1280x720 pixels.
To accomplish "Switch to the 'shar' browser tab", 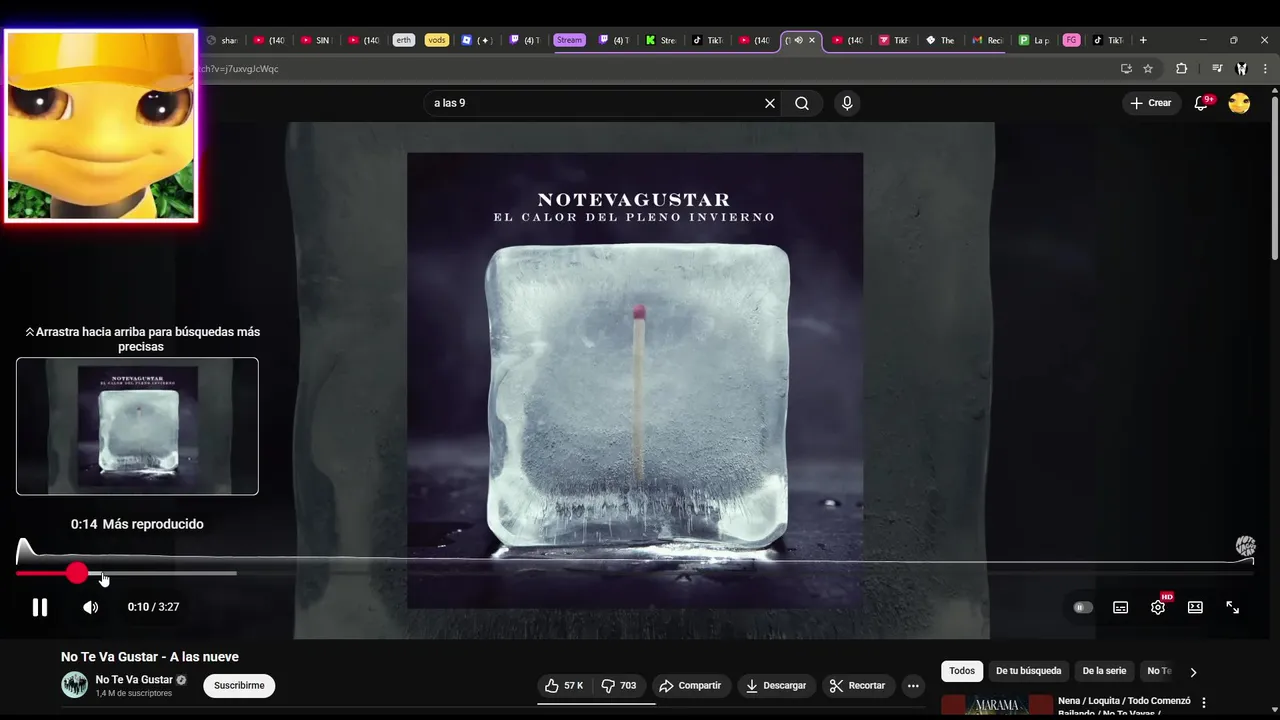I will coord(222,40).
